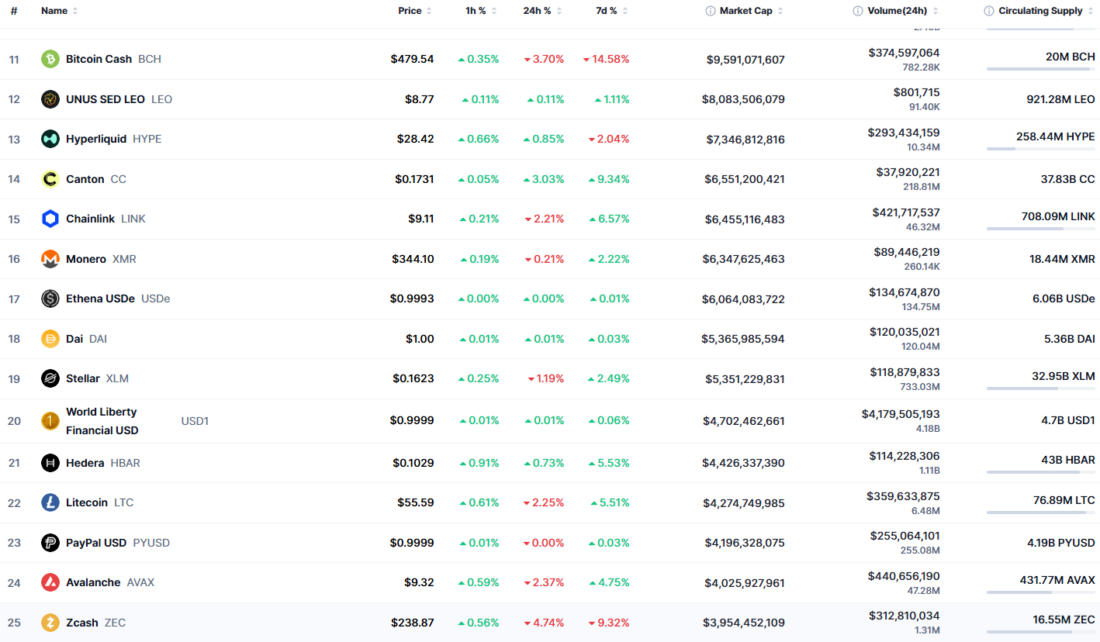Sort by the # rank column
The width and height of the screenshot is (1100, 642).
(x=13, y=11)
